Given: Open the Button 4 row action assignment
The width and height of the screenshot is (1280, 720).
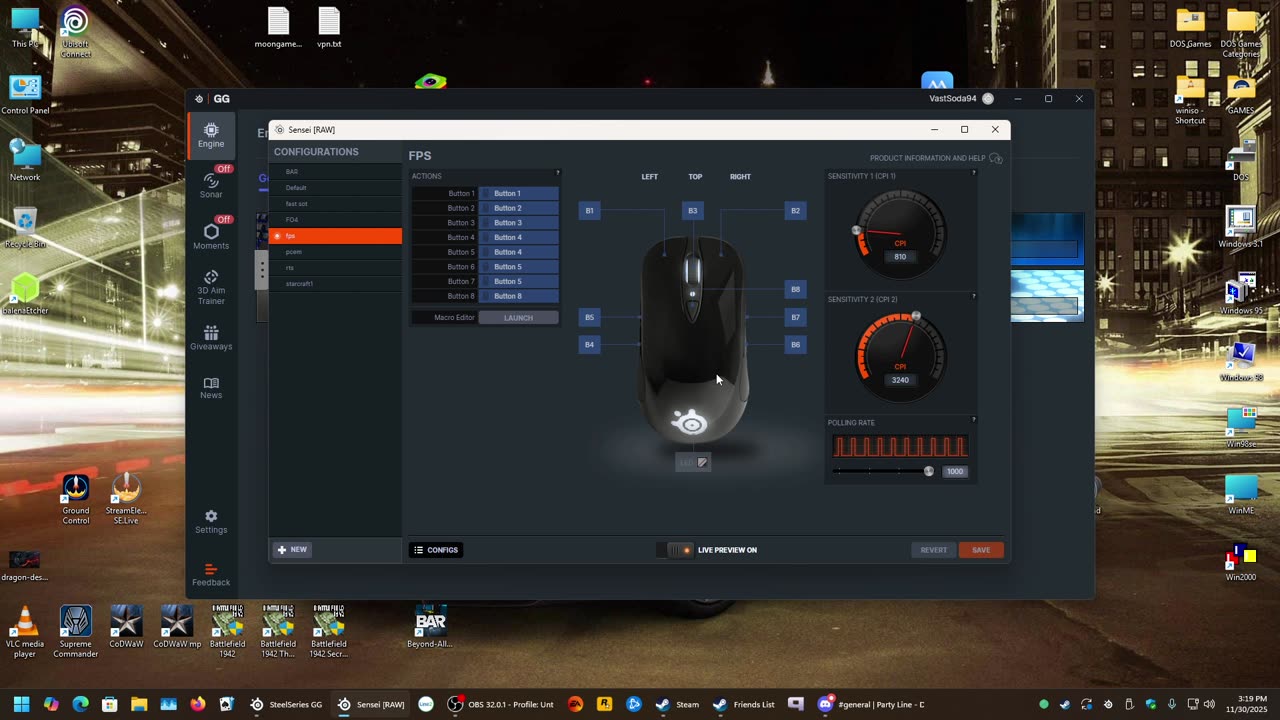Looking at the screenshot, I should 518,237.
